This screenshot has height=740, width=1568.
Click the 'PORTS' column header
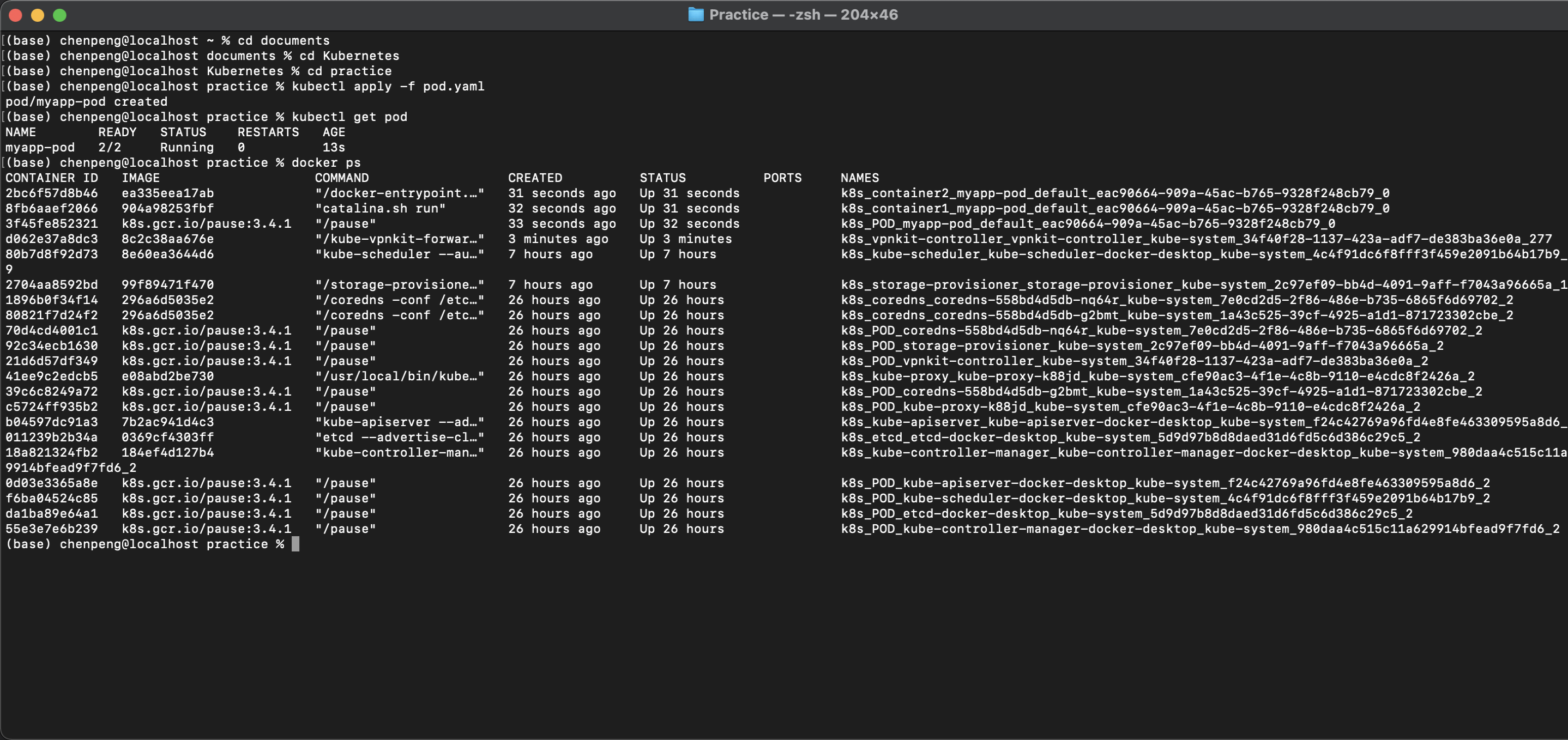(x=782, y=178)
